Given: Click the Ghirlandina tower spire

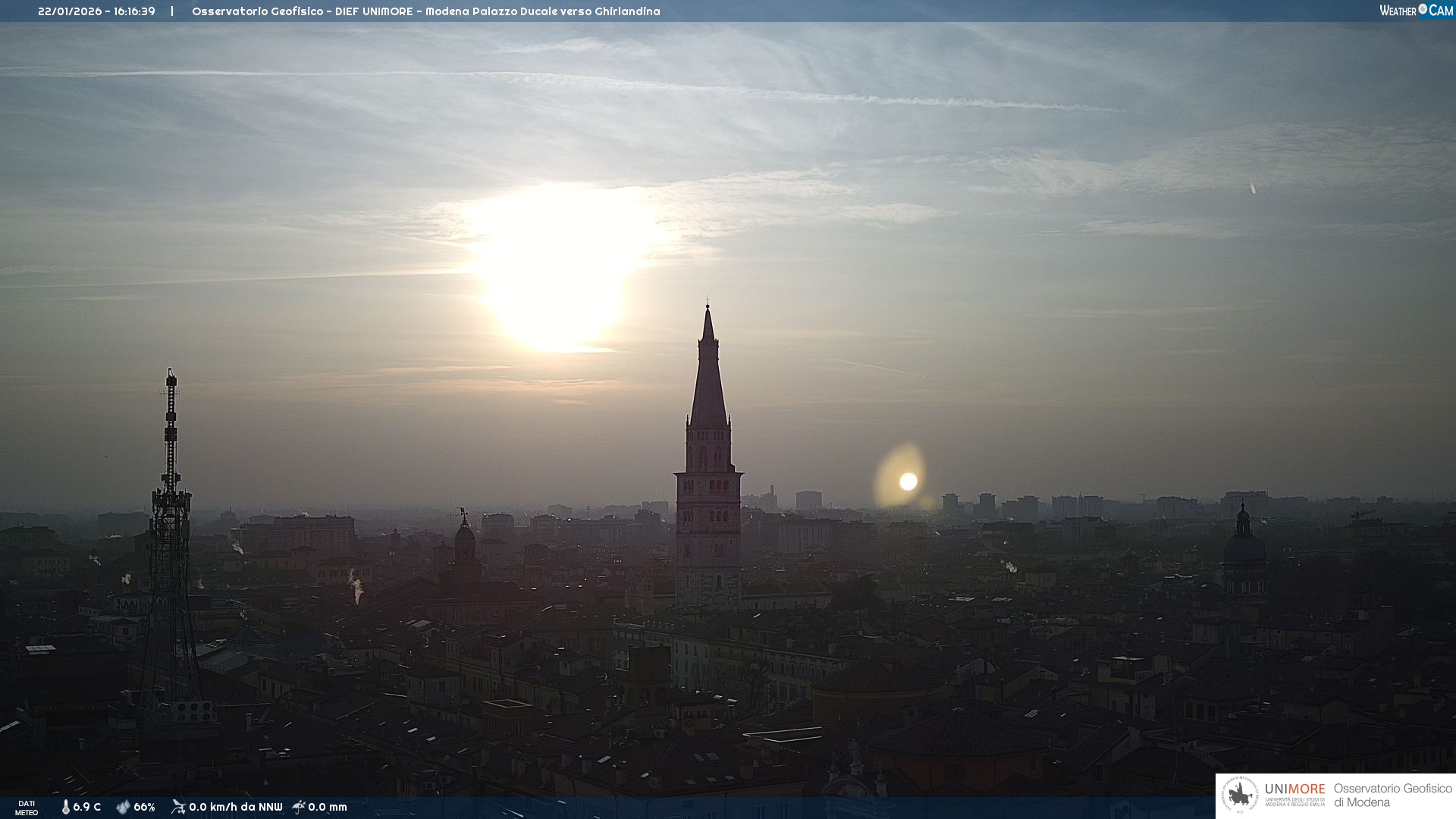Looking at the screenshot, I should (708, 372).
